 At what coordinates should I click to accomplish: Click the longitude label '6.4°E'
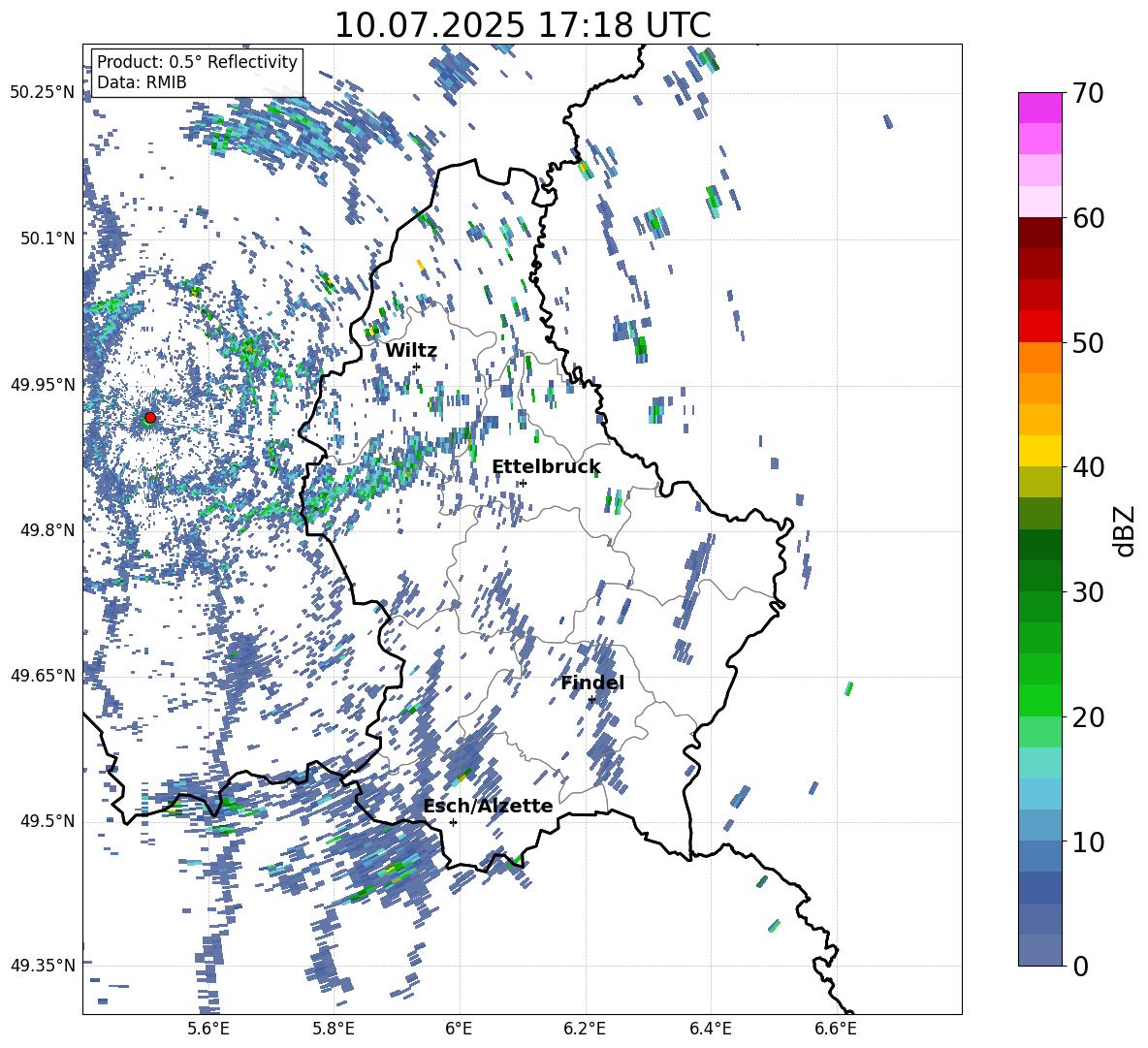(x=710, y=1029)
